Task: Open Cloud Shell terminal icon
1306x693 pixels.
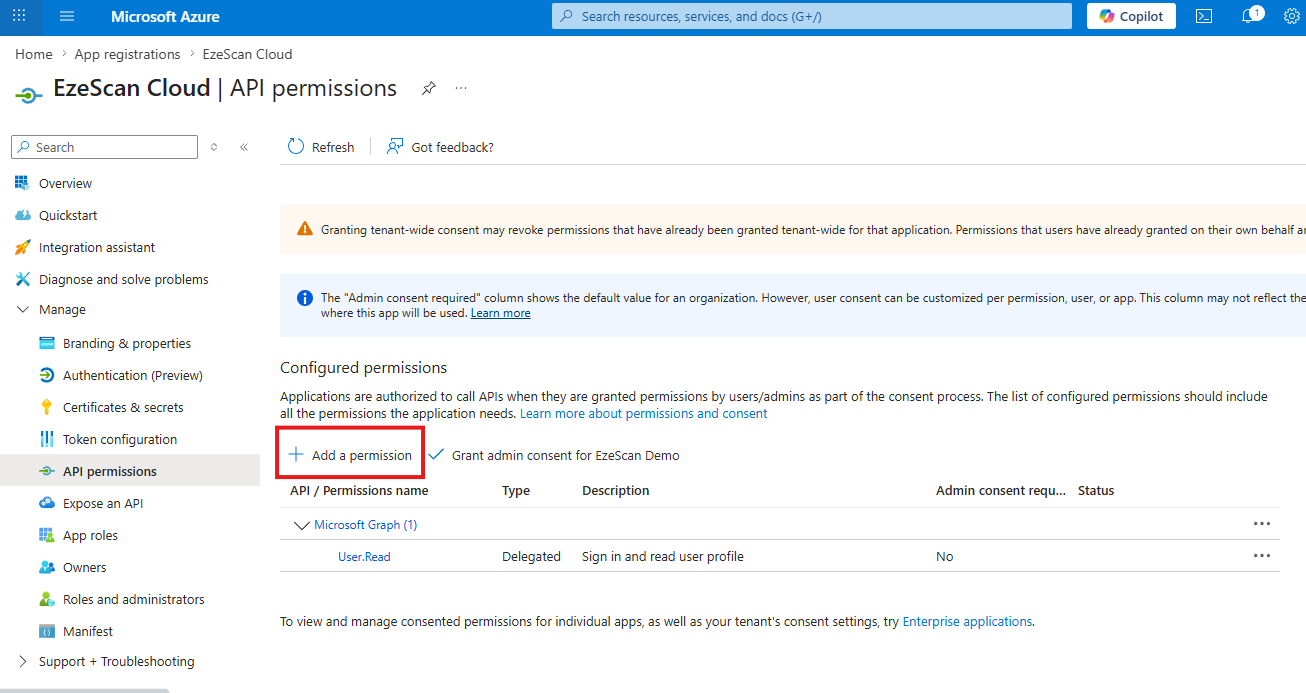Action: click(x=1204, y=16)
